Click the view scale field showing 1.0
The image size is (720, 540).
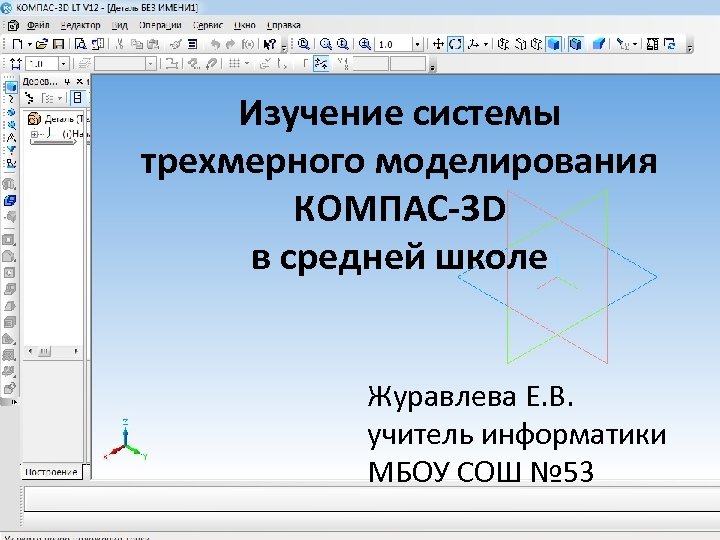[394, 45]
